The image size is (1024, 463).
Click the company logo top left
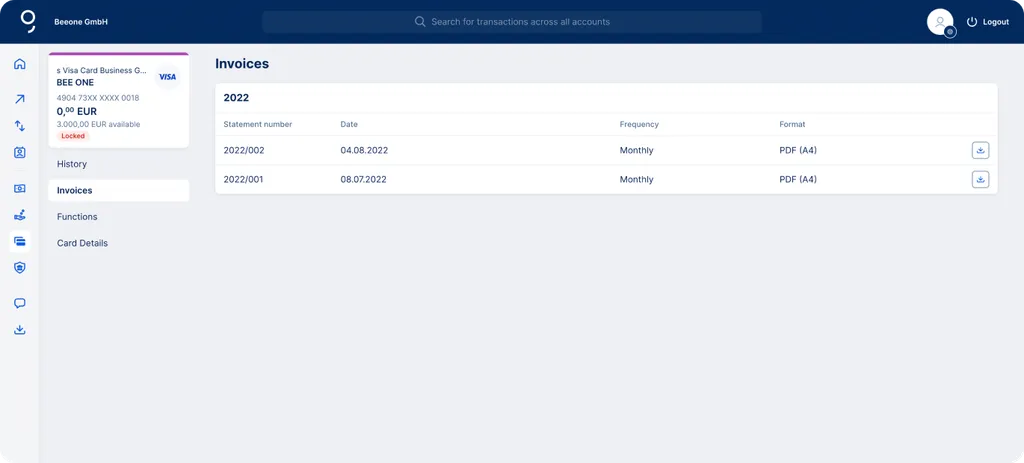click(28, 21)
